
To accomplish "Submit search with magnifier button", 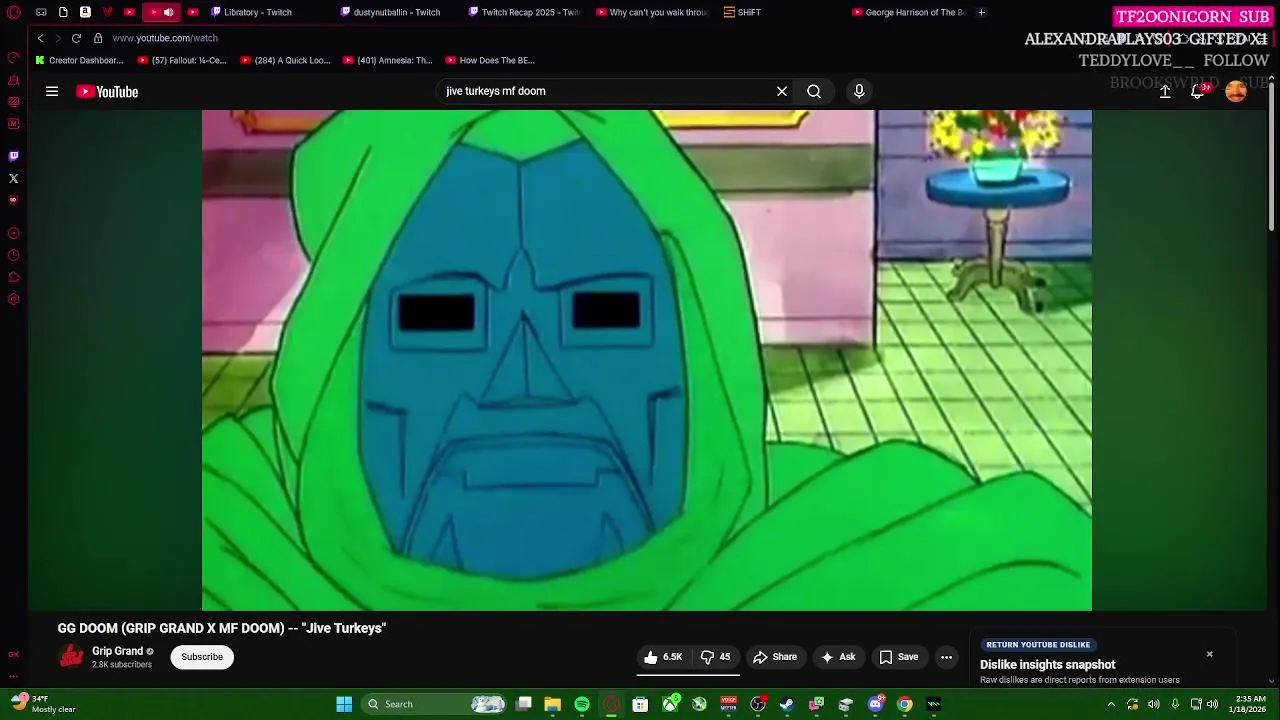I will [x=814, y=91].
